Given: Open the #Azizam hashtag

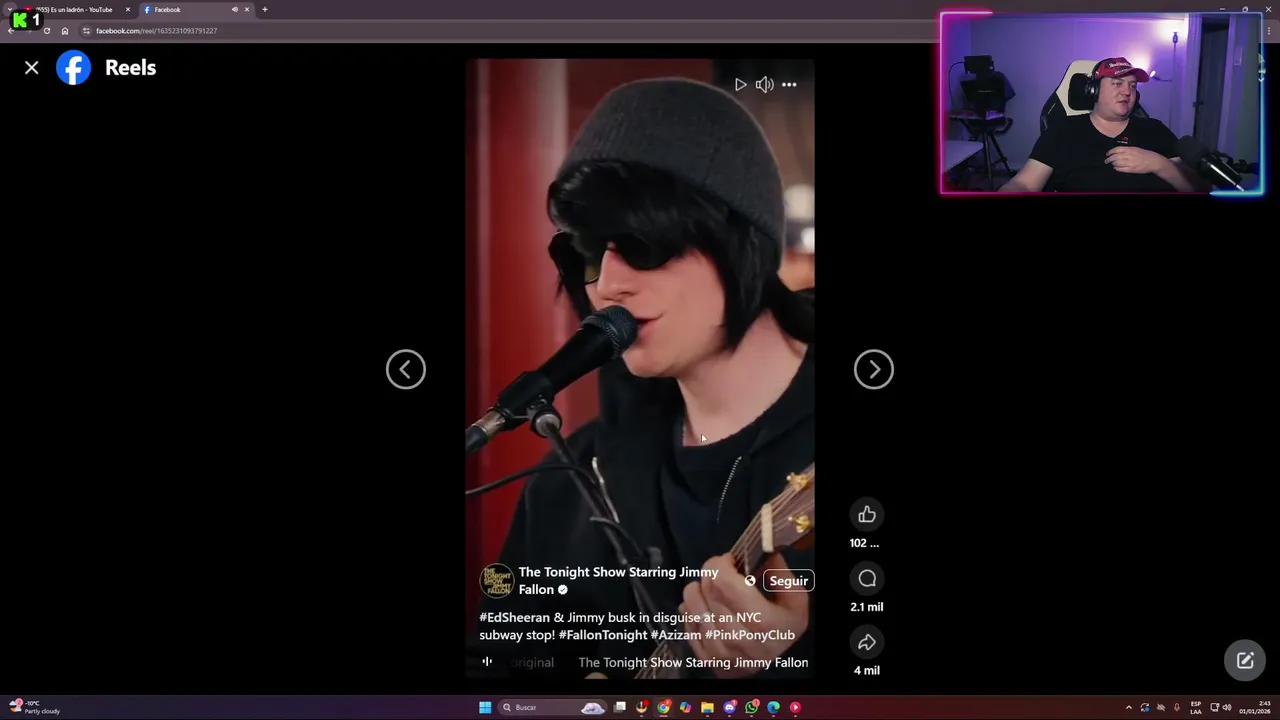Looking at the screenshot, I should click(676, 635).
